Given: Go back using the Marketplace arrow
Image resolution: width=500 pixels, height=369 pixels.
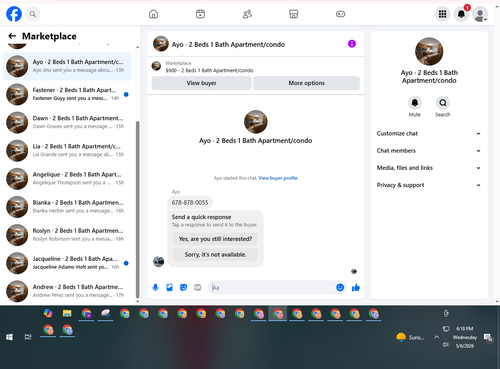Looking at the screenshot, I should click(12, 36).
